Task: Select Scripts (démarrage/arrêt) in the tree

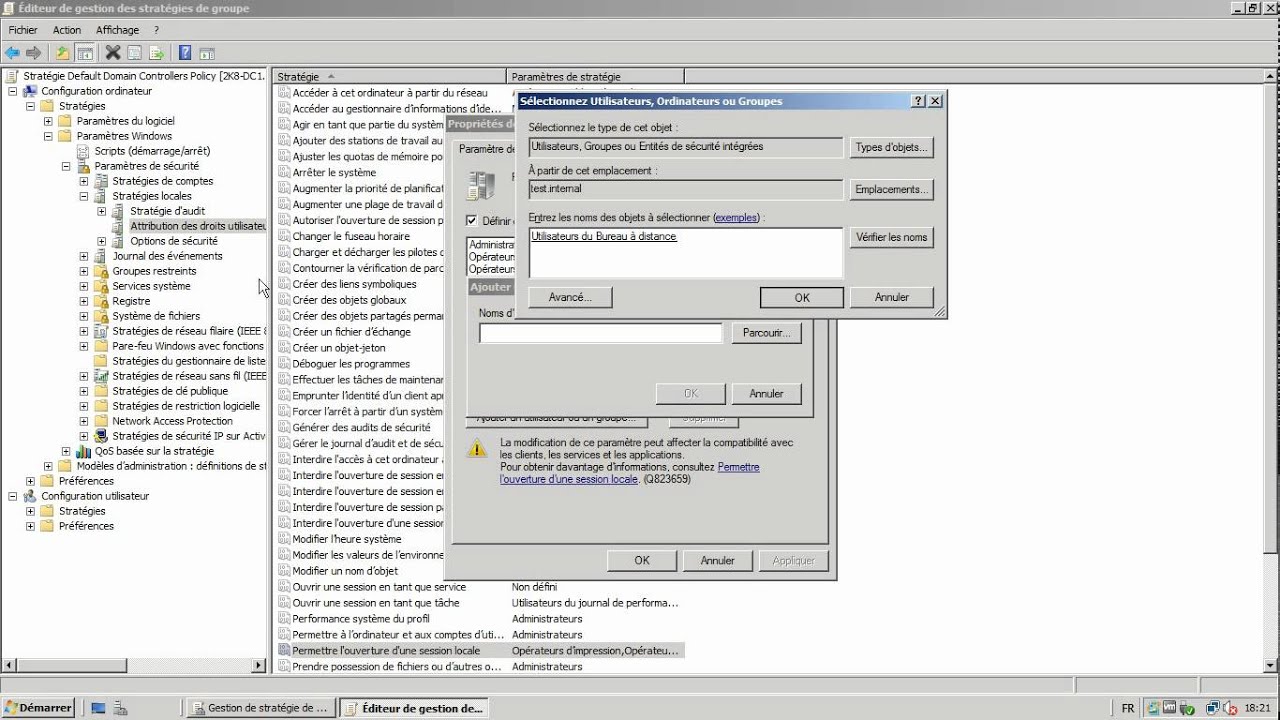Action: click(x=152, y=151)
